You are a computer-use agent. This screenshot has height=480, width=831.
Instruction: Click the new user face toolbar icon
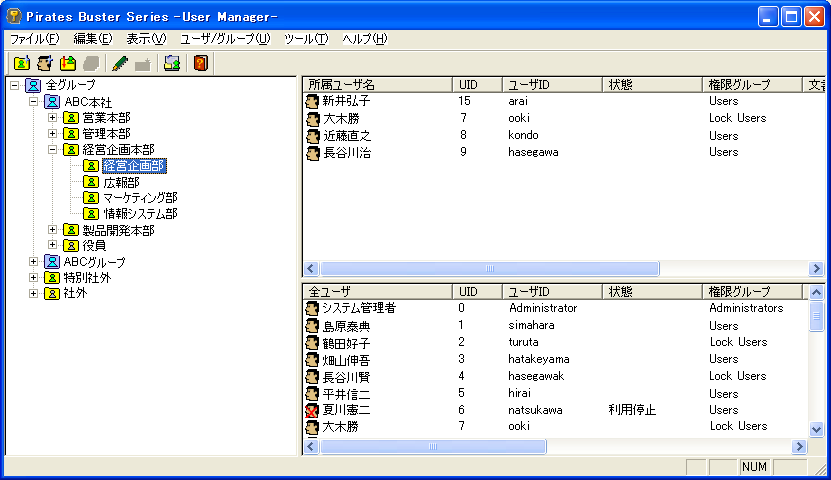click(x=44, y=63)
